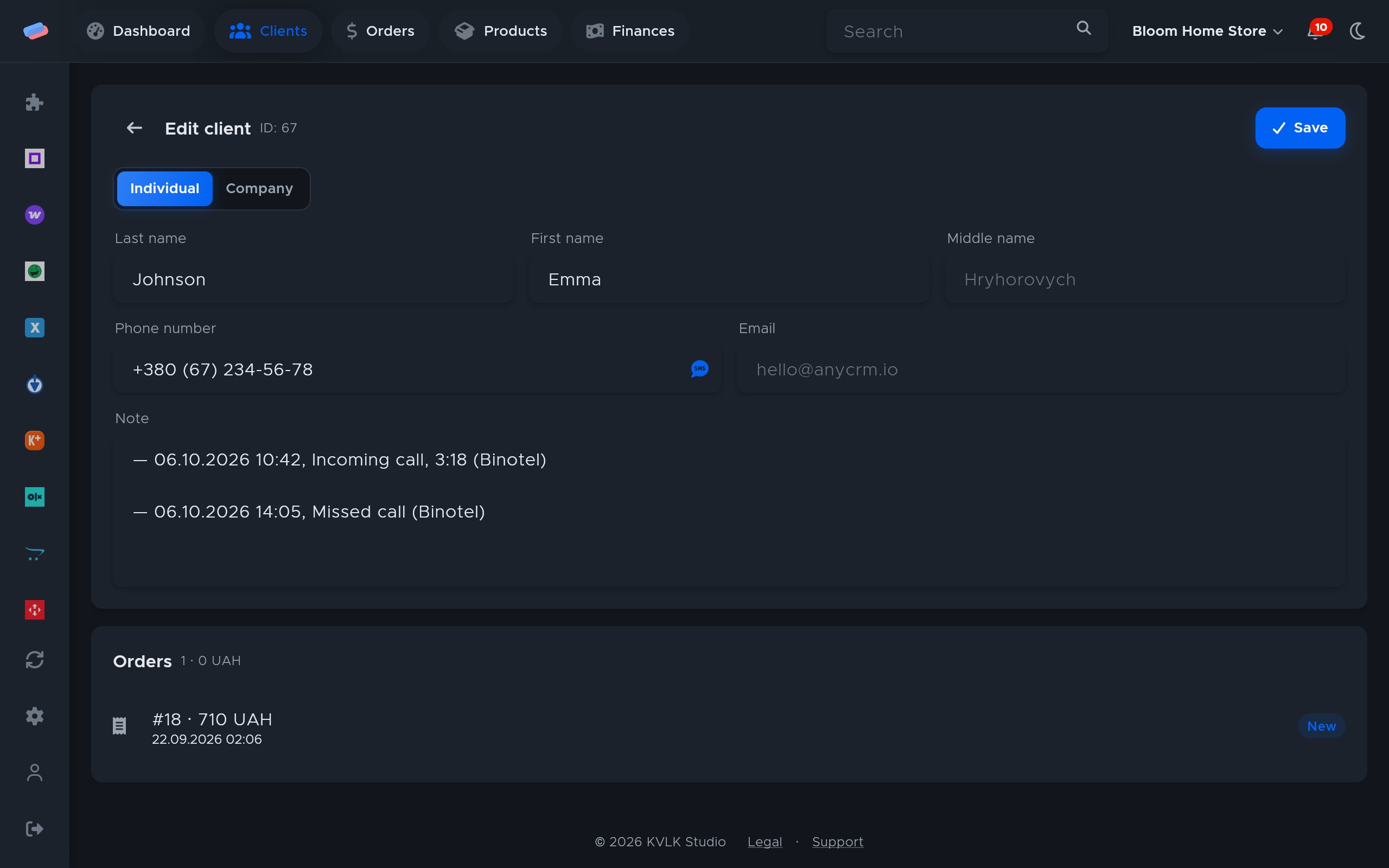Click the 'ID: 67' label
The image size is (1389, 868).
(278, 128)
